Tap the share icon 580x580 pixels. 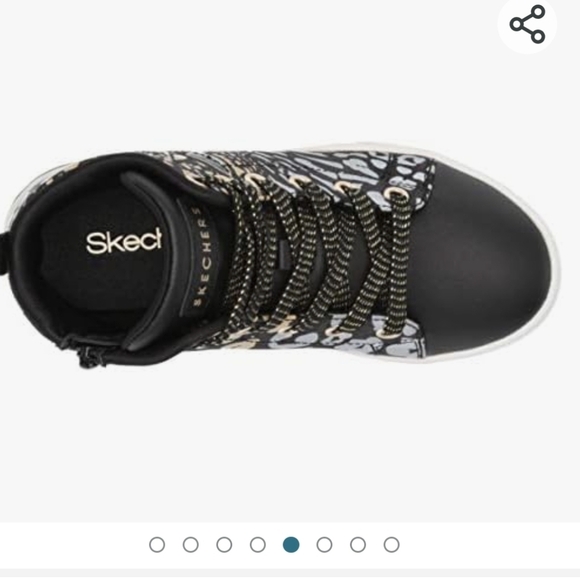(x=527, y=24)
